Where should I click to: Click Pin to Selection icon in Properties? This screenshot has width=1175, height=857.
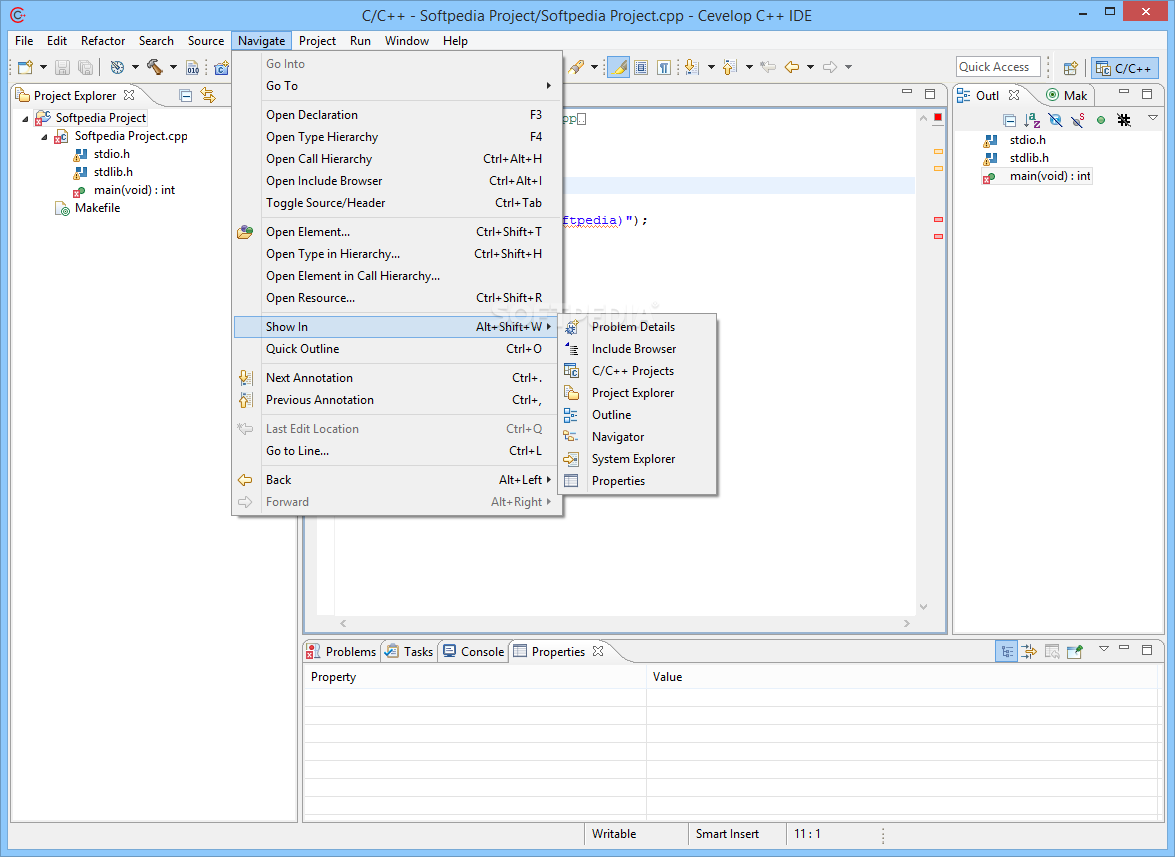[1075, 652]
